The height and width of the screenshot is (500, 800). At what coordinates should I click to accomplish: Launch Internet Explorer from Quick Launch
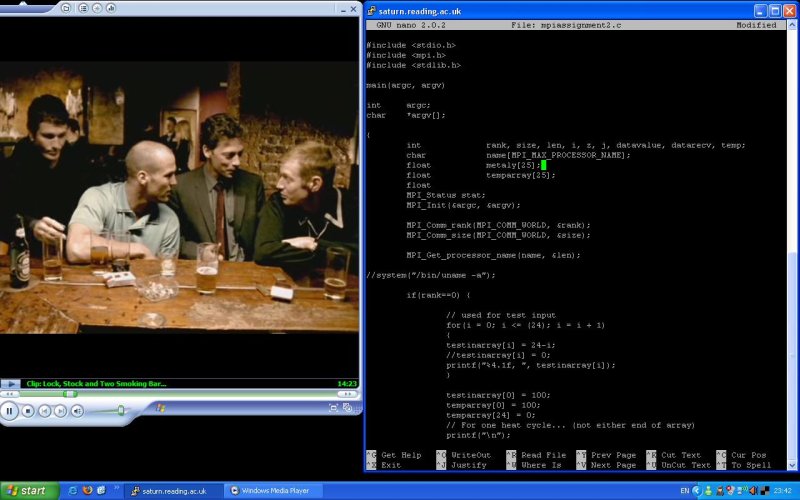pyautogui.click(x=72, y=490)
